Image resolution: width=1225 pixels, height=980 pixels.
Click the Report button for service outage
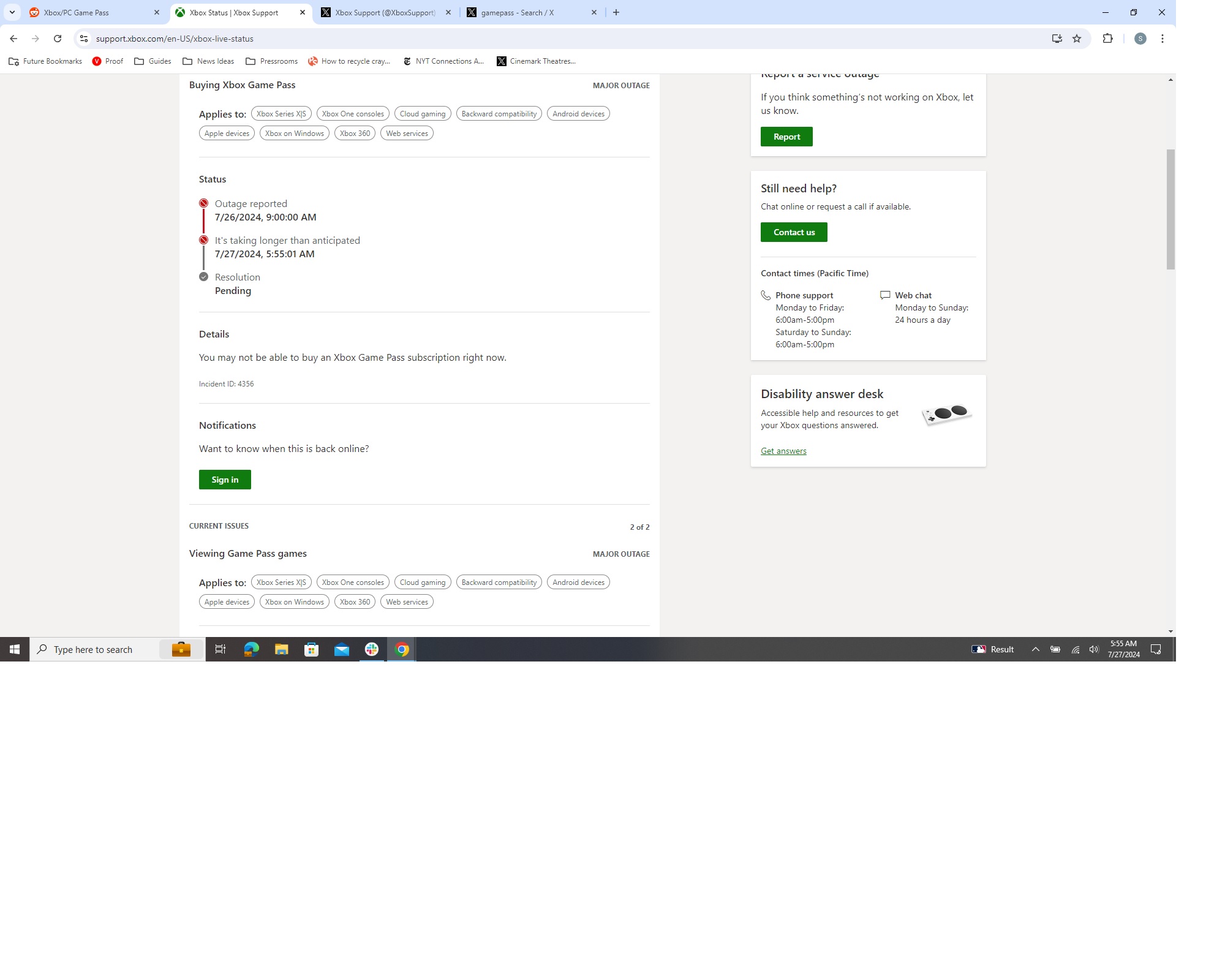(x=786, y=136)
